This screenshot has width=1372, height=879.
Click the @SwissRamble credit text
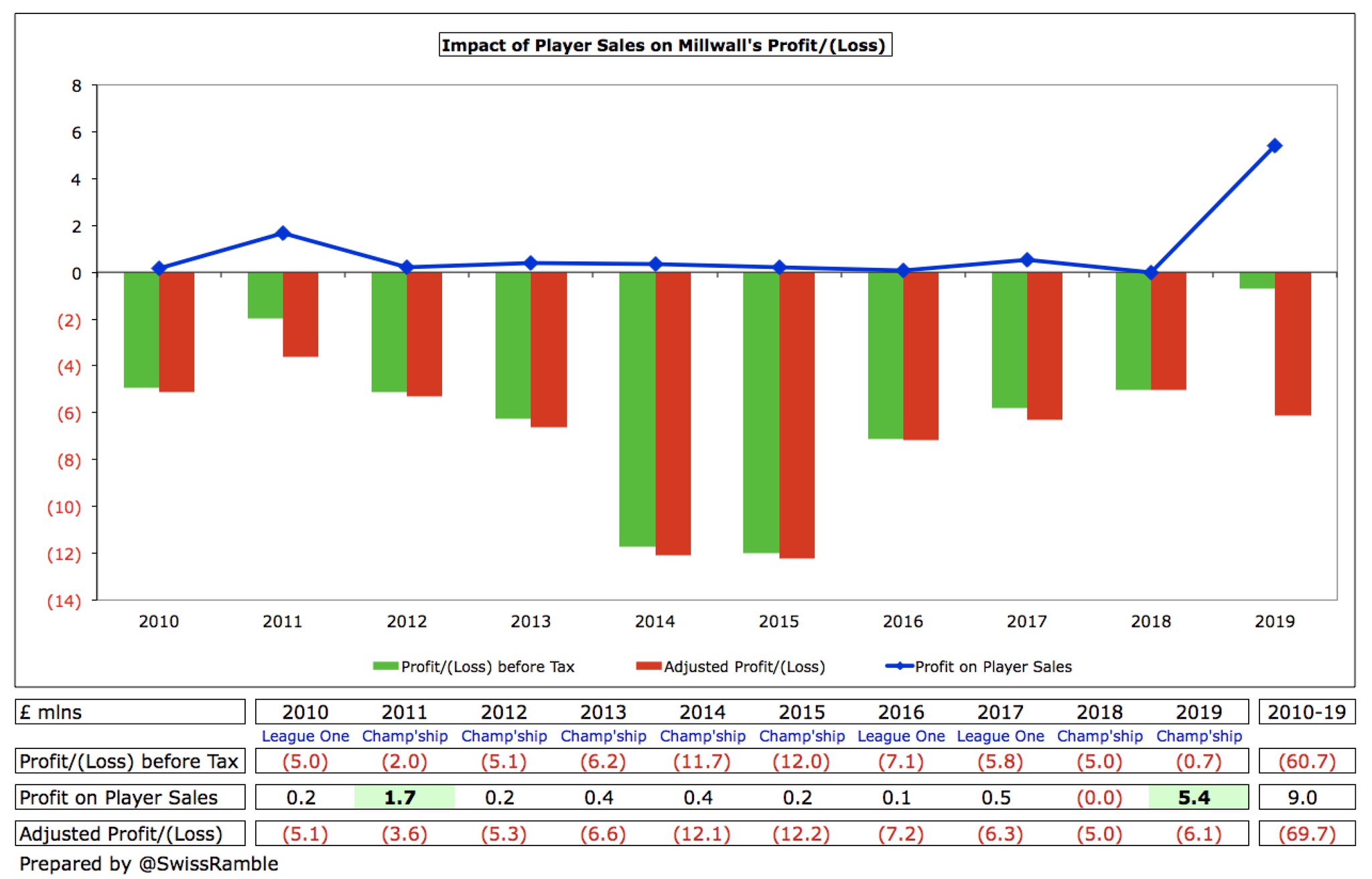[x=208, y=864]
